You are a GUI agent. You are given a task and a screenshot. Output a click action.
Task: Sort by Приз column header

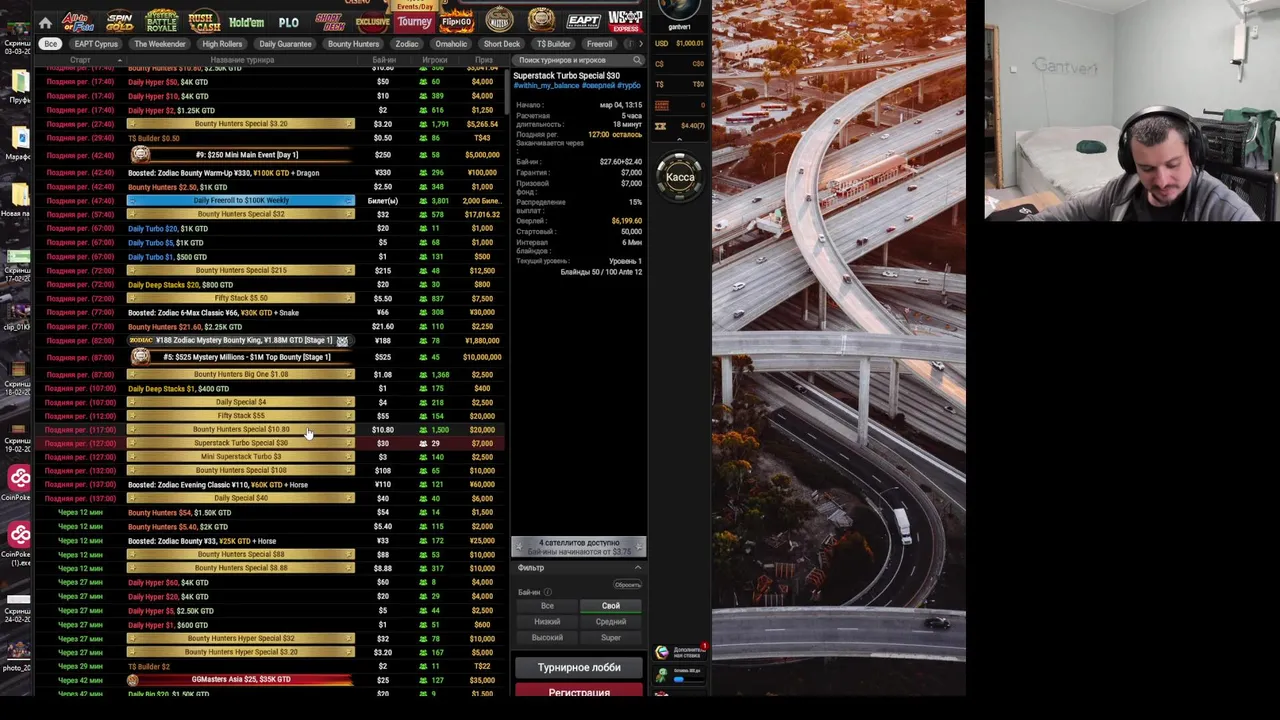[x=484, y=60]
